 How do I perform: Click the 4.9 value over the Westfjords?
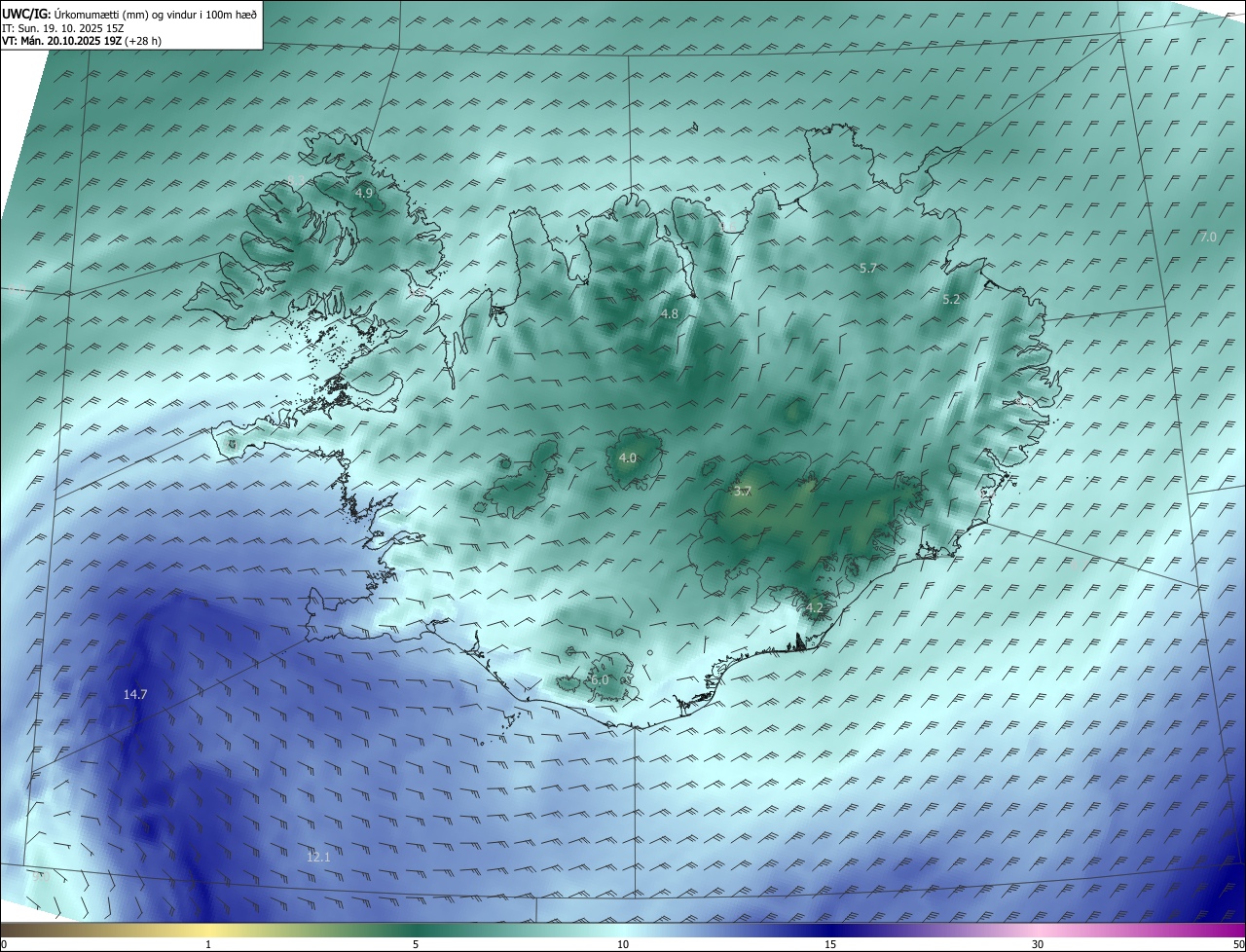[363, 193]
